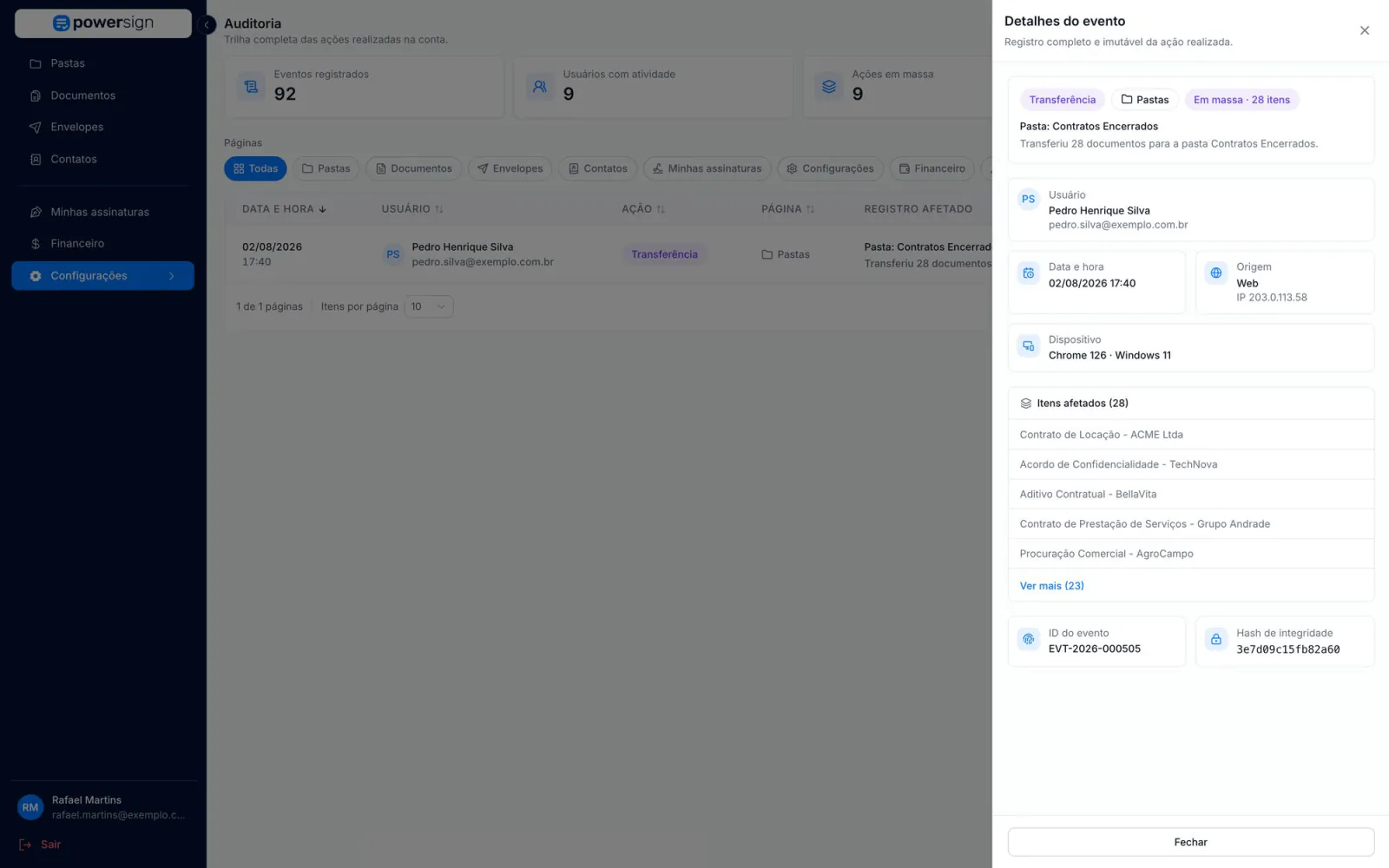This screenshot has width=1389, height=868.
Task: Click the Dispositivo device icon
Action: coord(1029,346)
